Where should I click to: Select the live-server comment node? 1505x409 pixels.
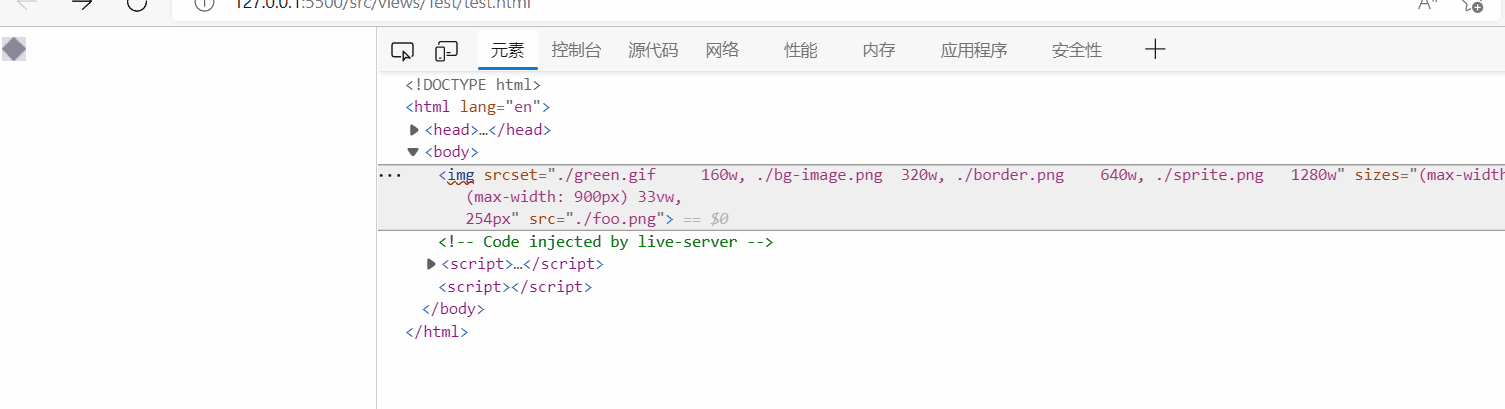tap(606, 242)
